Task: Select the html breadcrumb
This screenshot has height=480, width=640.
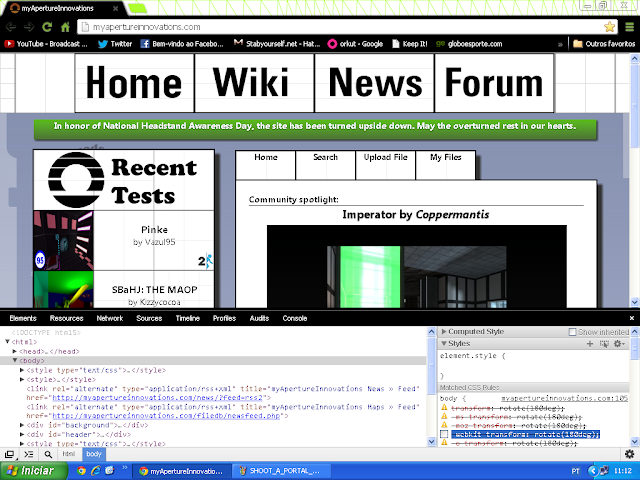Action: click(69, 454)
